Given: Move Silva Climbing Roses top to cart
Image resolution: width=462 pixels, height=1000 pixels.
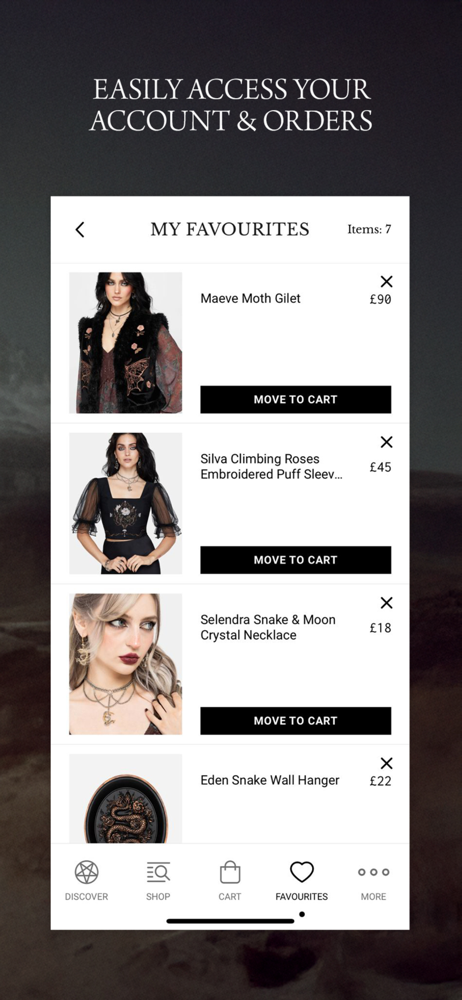Looking at the screenshot, I should (x=295, y=560).
